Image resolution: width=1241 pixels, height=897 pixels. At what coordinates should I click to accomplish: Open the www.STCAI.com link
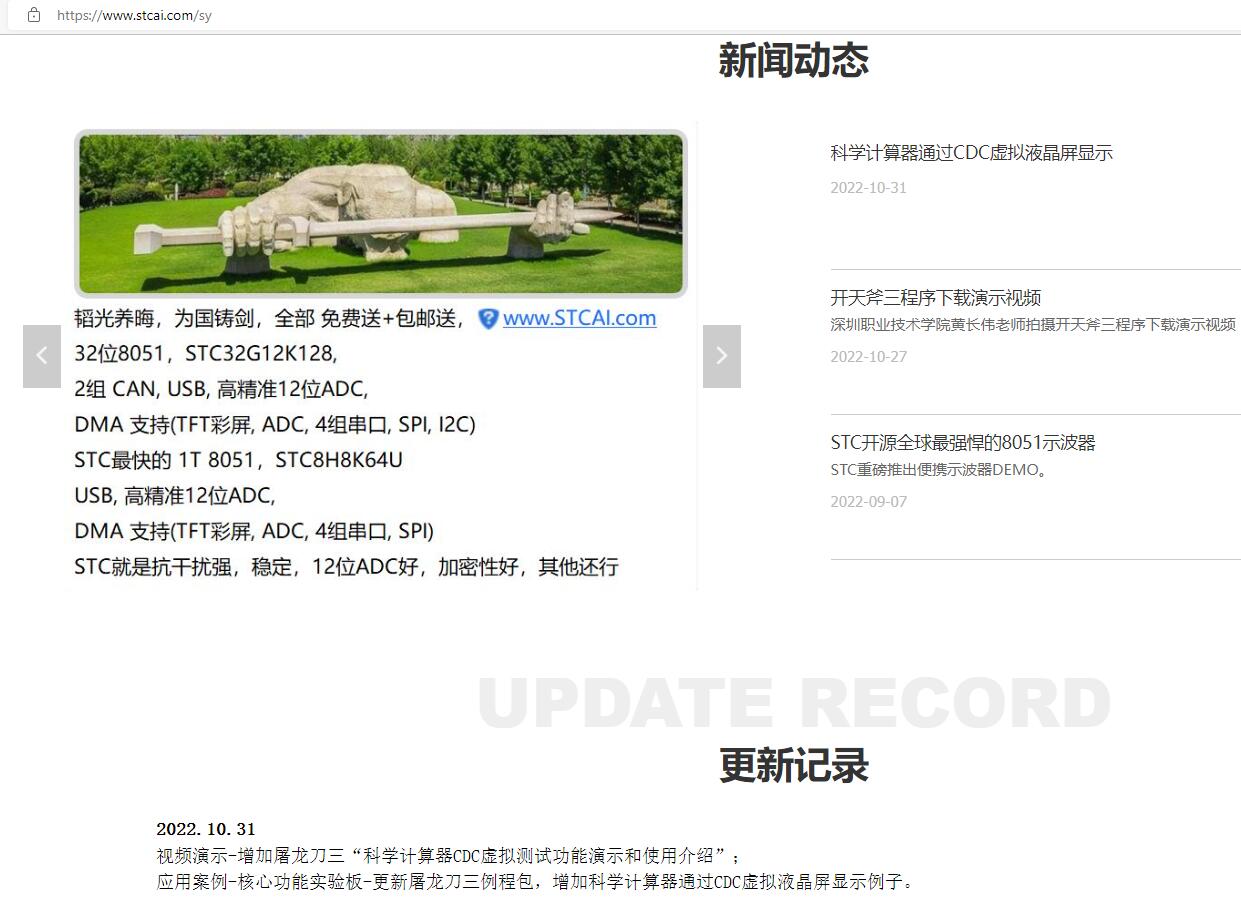[579, 318]
